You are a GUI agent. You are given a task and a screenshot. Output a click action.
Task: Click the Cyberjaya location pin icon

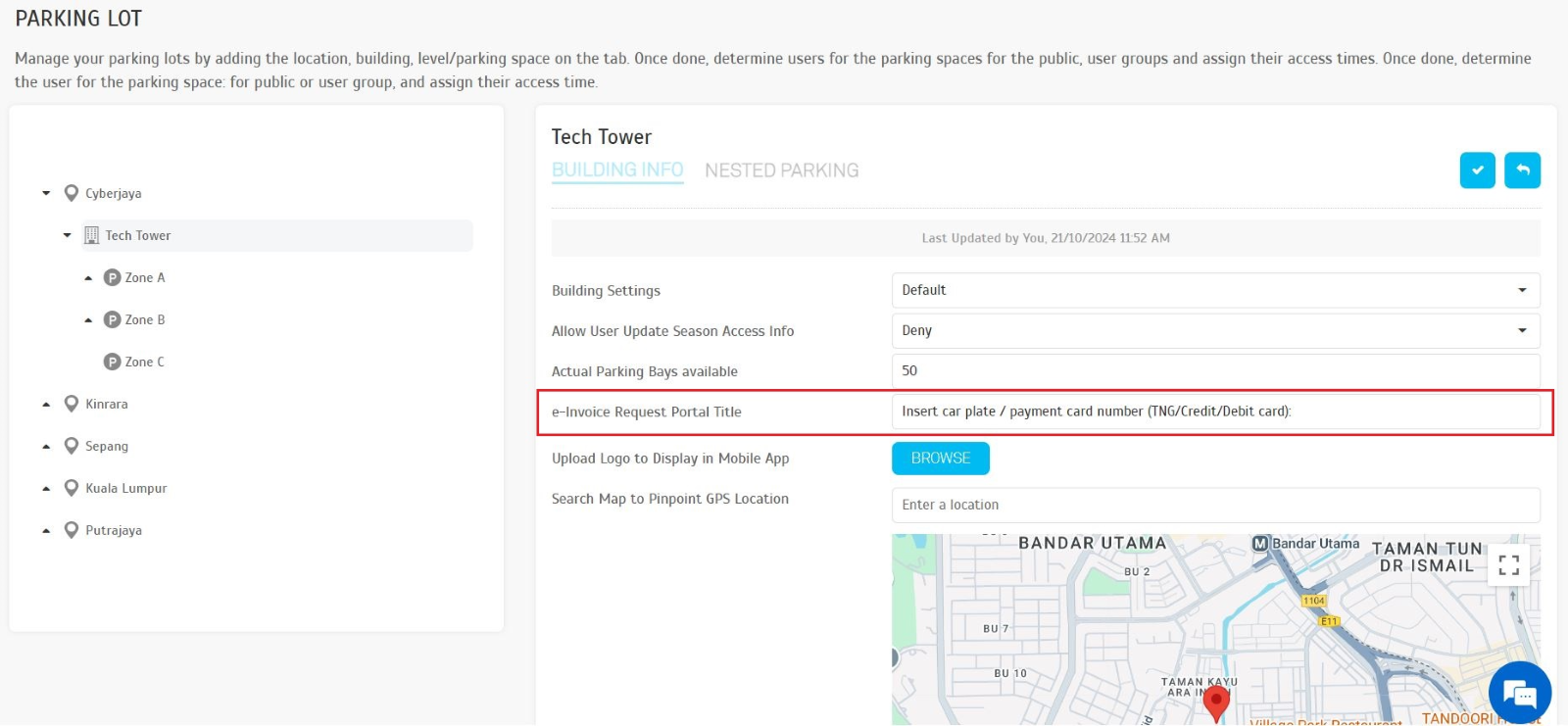tap(72, 193)
